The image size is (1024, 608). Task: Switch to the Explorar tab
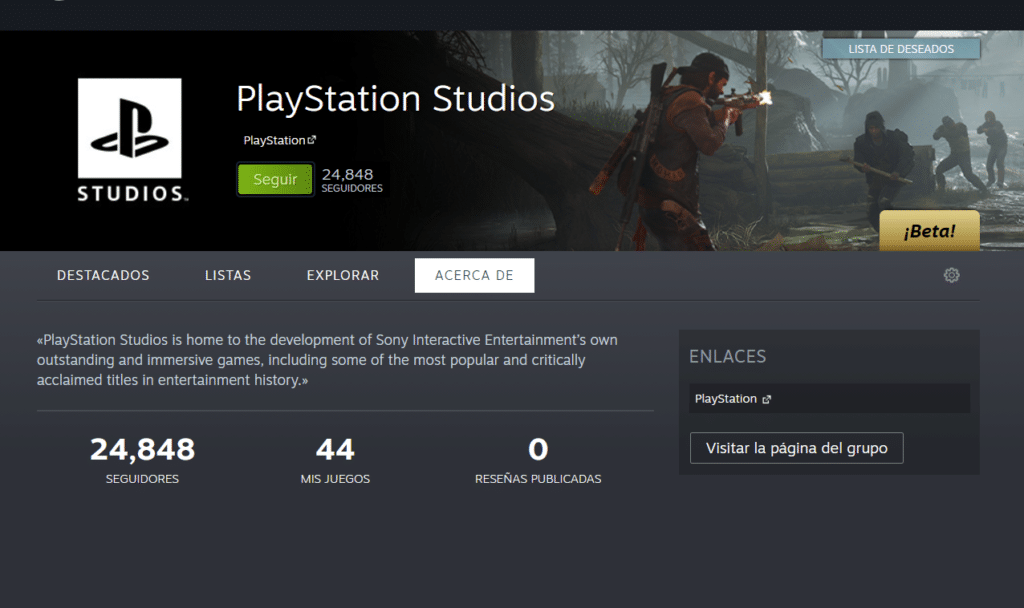pyautogui.click(x=343, y=276)
